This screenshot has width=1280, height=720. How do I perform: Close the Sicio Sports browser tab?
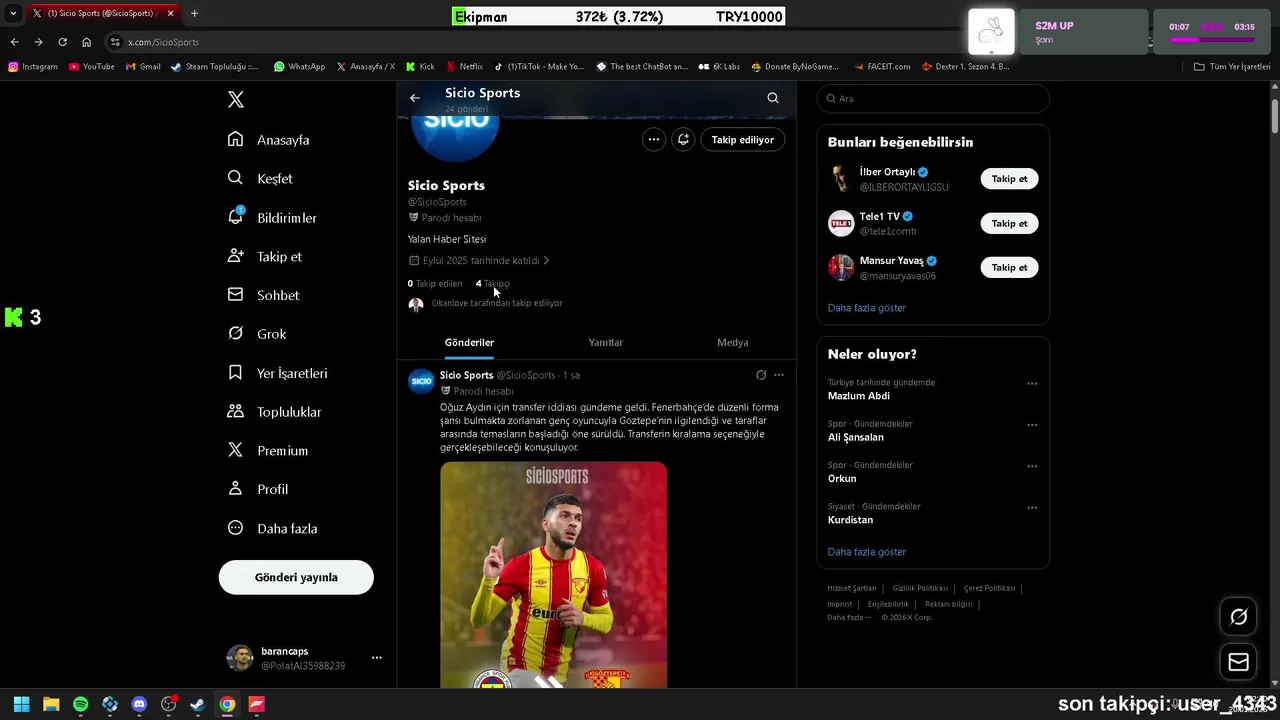coord(171,13)
